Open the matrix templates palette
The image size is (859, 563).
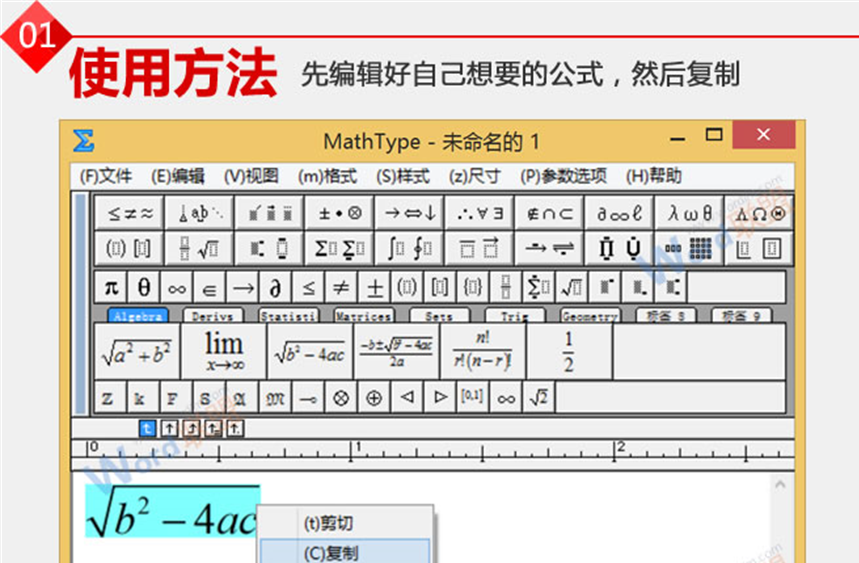(x=689, y=248)
